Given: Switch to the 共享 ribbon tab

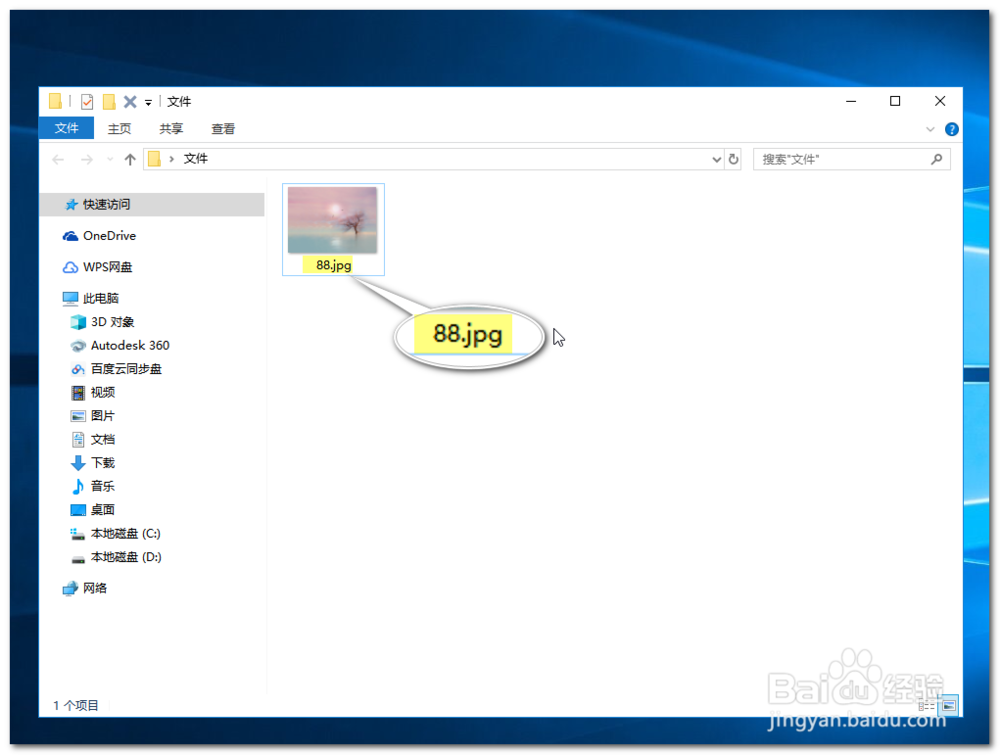Looking at the screenshot, I should 171,129.
